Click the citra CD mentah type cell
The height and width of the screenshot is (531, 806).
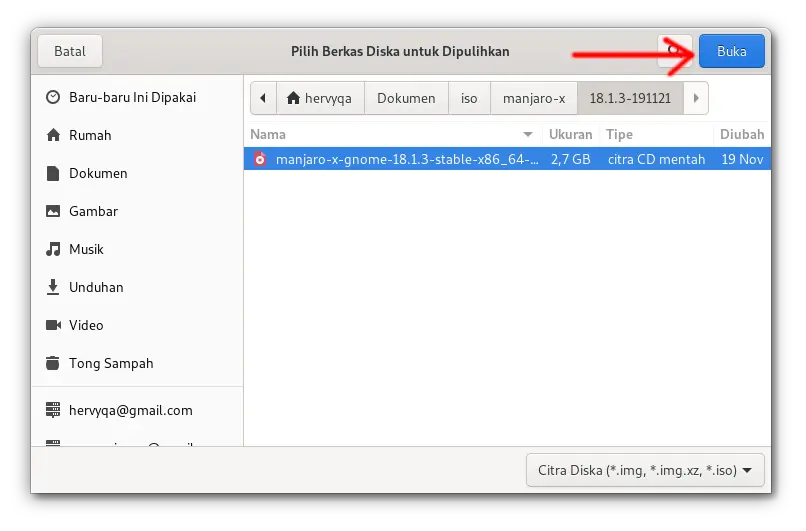point(656,159)
